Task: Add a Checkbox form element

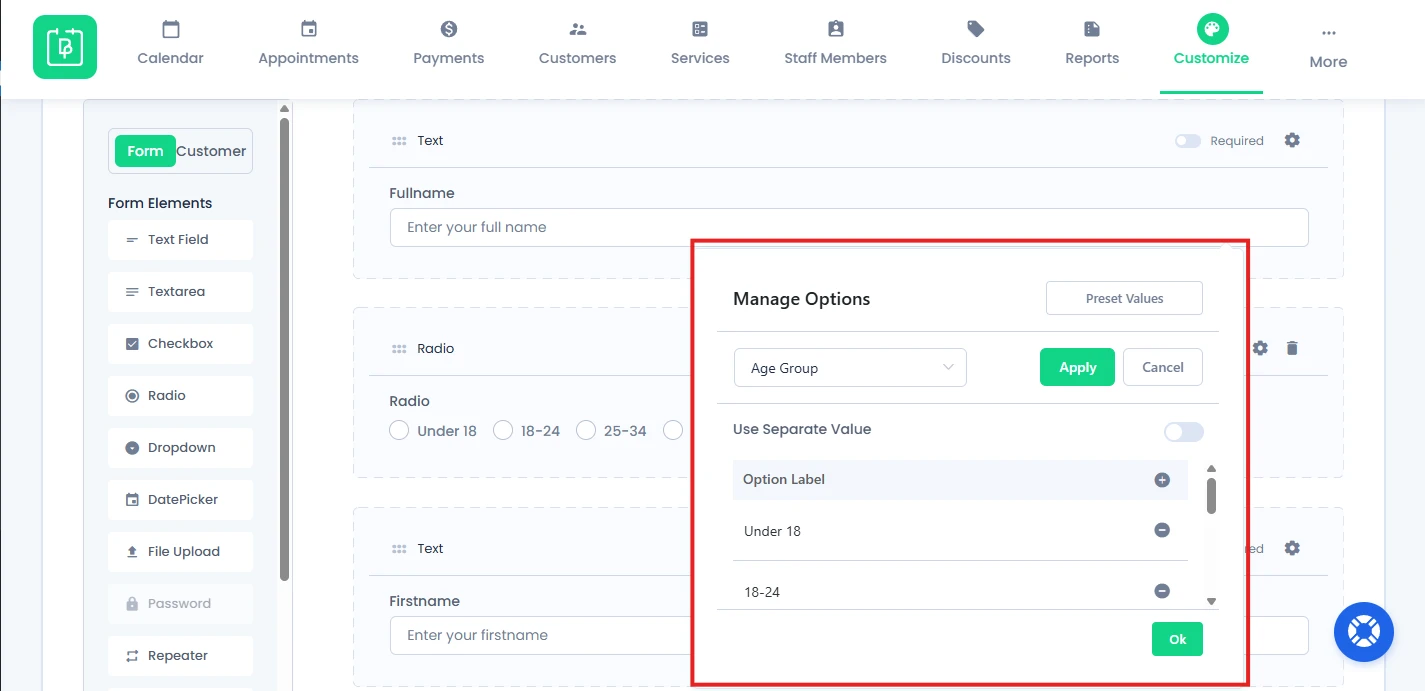Action: tap(180, 344)
